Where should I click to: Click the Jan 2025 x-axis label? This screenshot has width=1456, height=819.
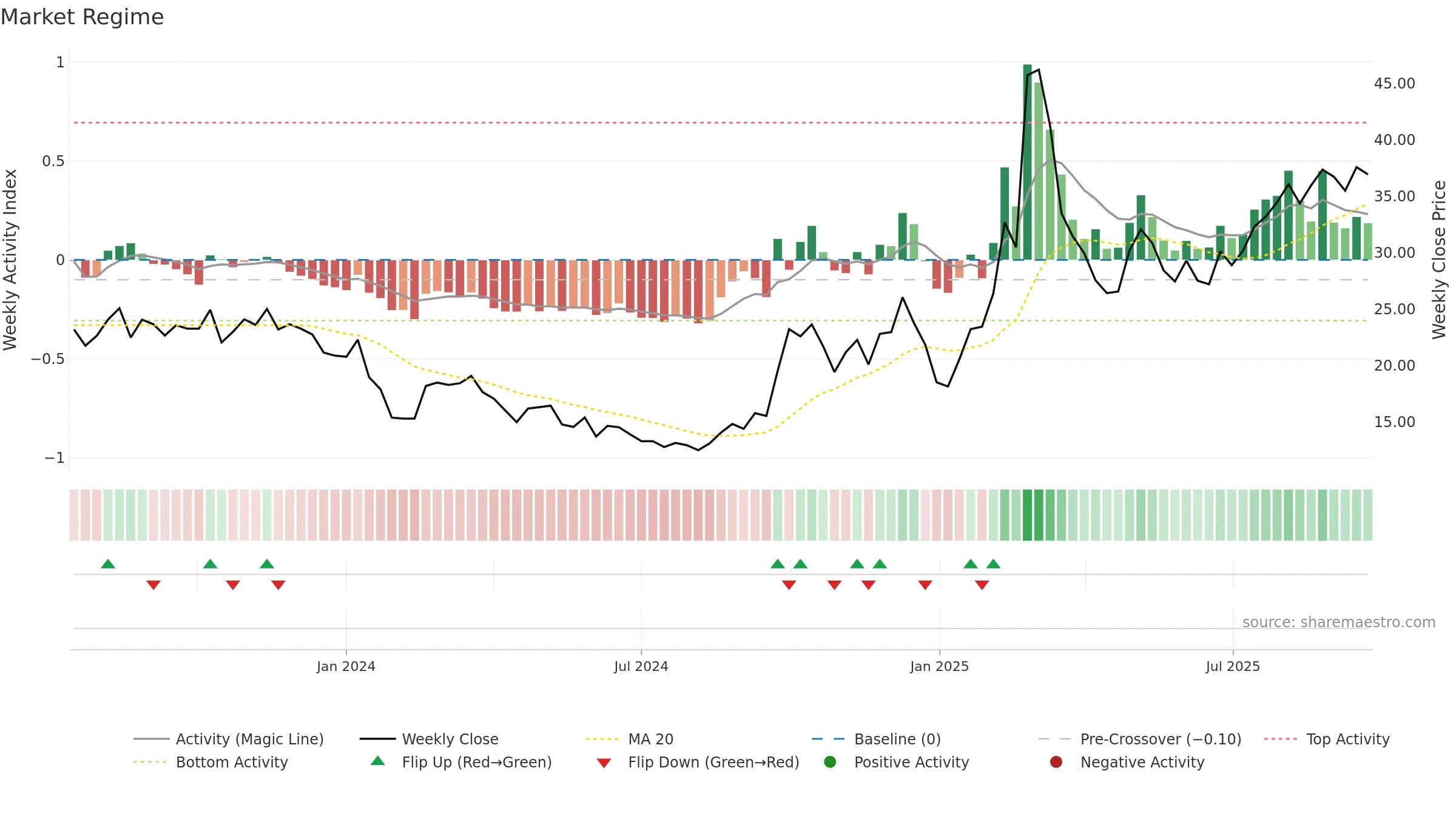point(940,666)
